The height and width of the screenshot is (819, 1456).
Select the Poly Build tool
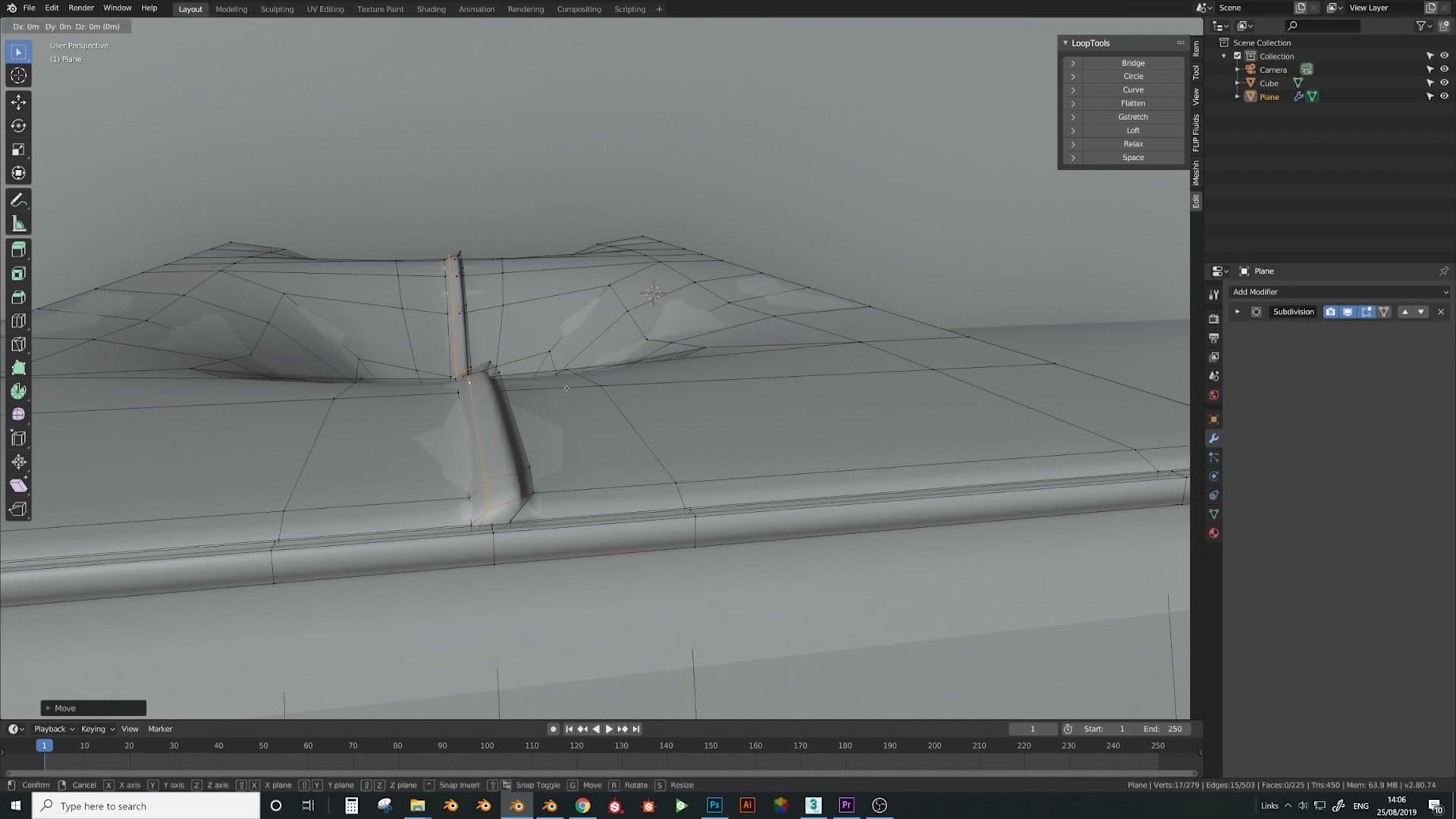[x=19, y=368]
